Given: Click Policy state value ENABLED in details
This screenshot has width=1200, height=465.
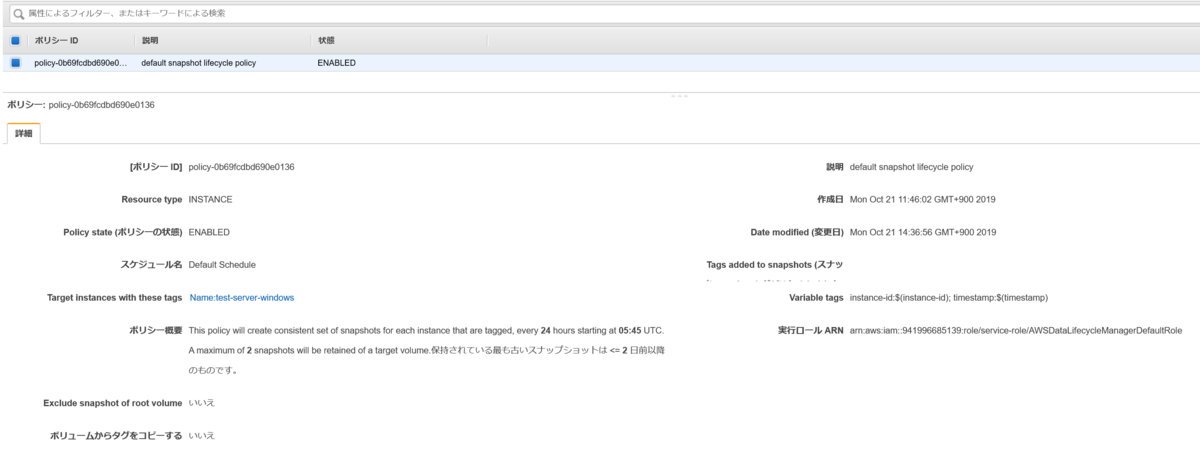Looking at the screenshot, I should [209, 232].
